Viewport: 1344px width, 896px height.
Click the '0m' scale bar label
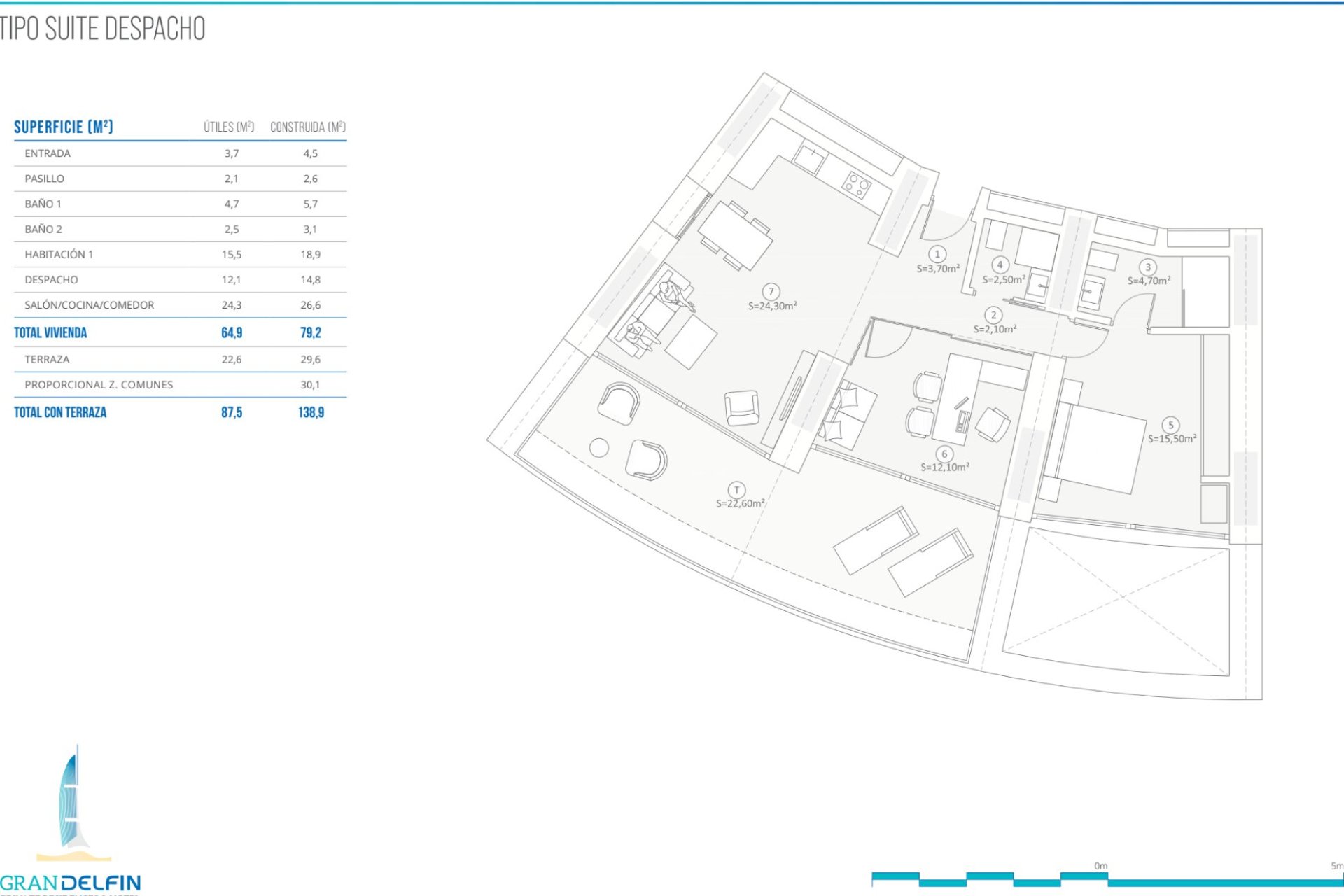[1100, 866]
